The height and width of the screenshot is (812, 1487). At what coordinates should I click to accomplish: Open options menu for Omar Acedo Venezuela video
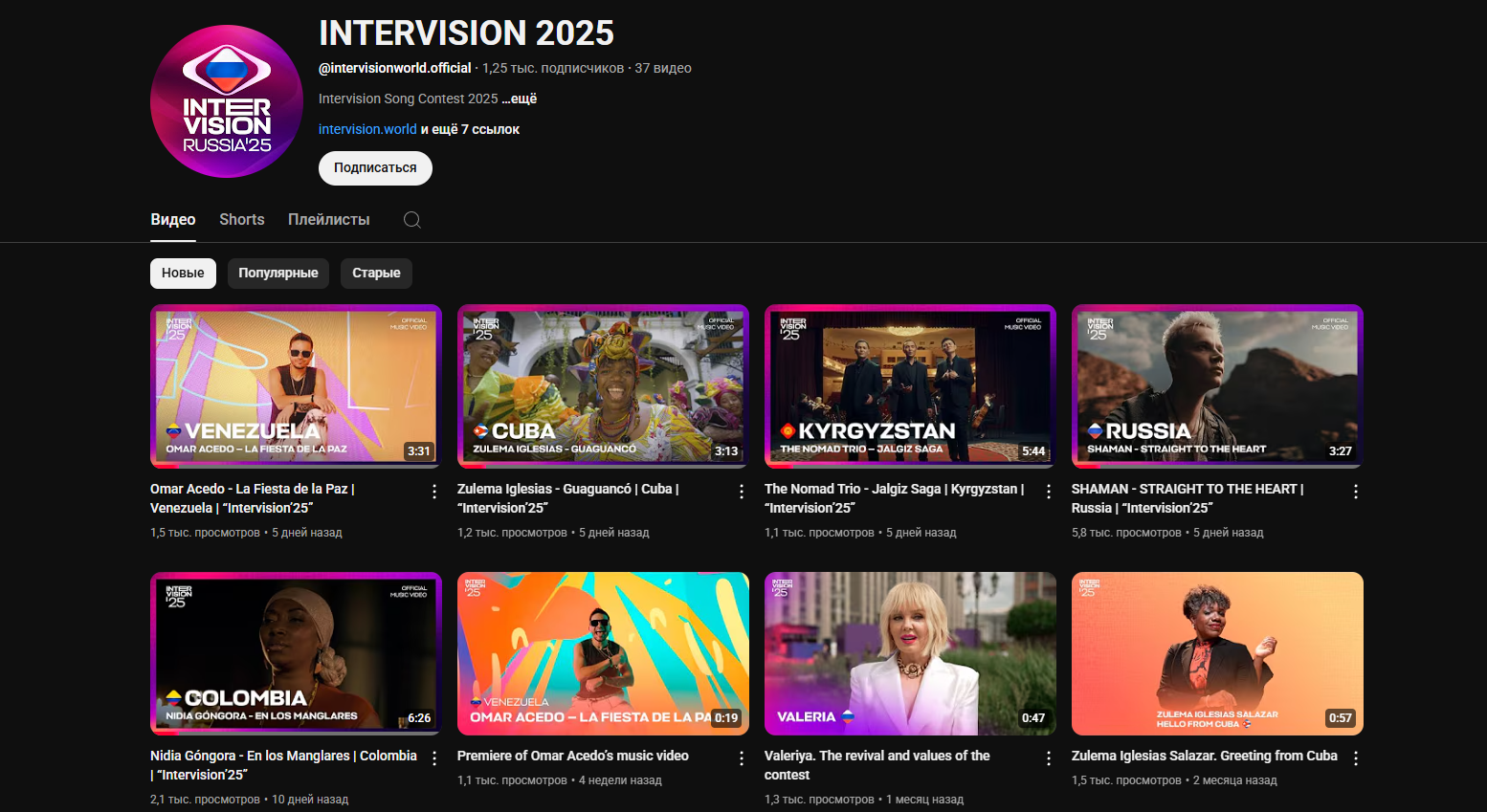(434, 492)
